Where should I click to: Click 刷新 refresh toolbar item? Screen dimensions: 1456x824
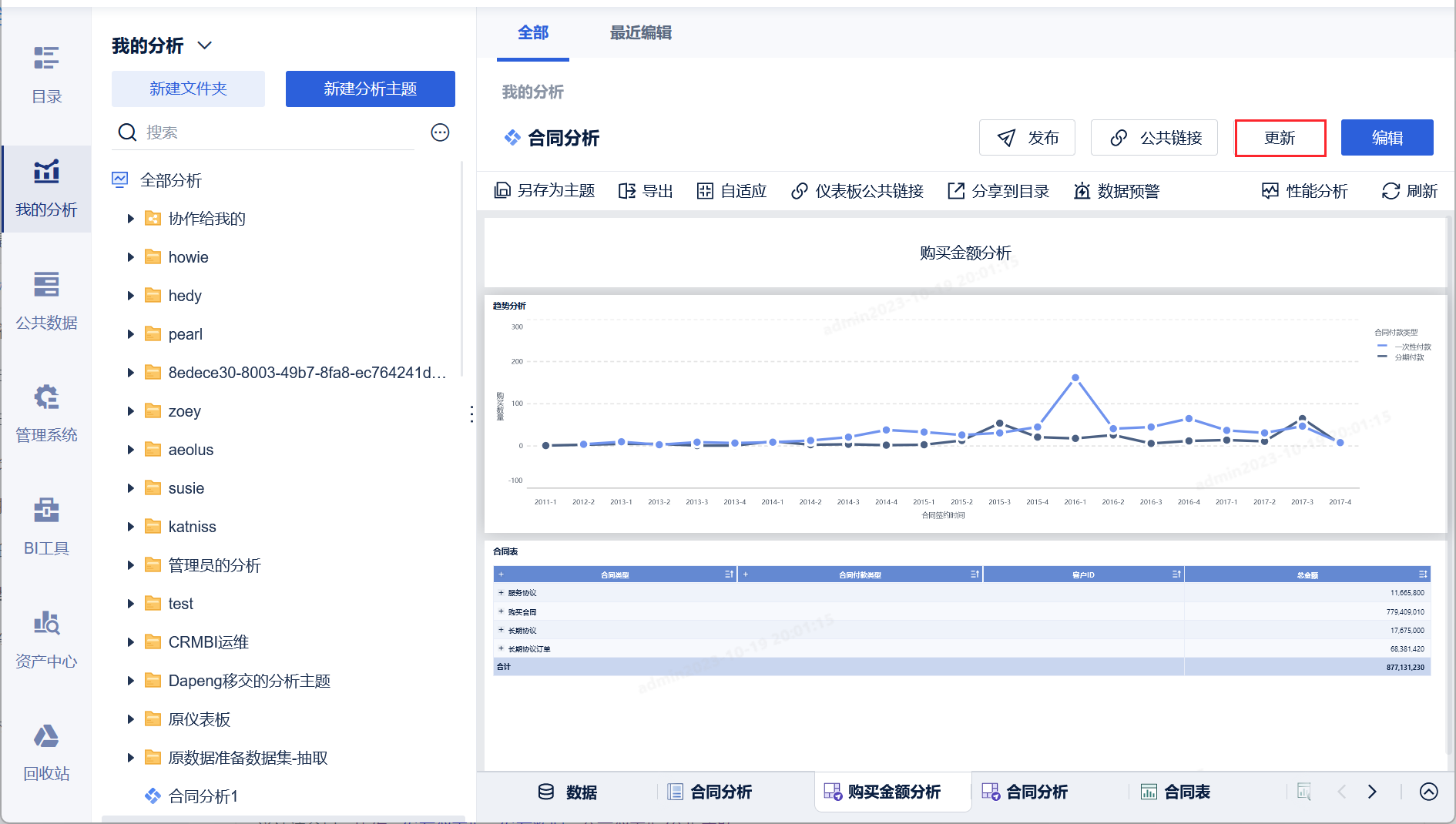click(1410, 191)
